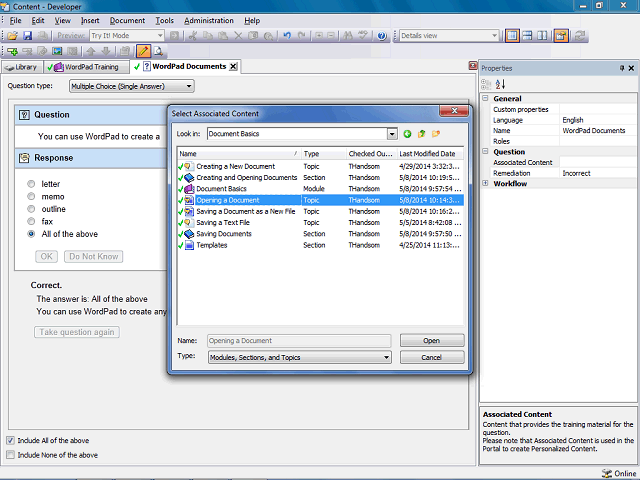Click the spell check ABC icon

click(363, 36)
